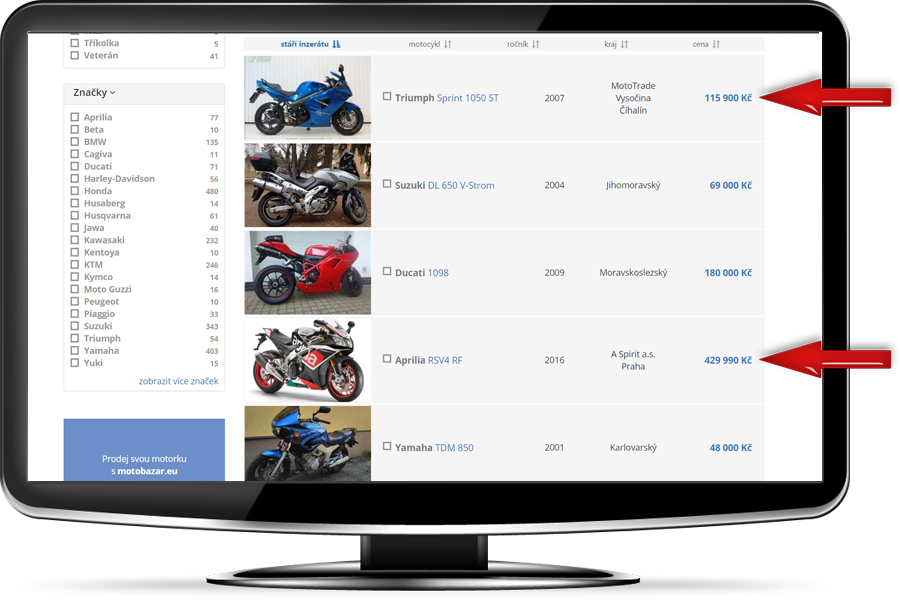Tick the Aprilia brand checkbox

coord(75,117)
